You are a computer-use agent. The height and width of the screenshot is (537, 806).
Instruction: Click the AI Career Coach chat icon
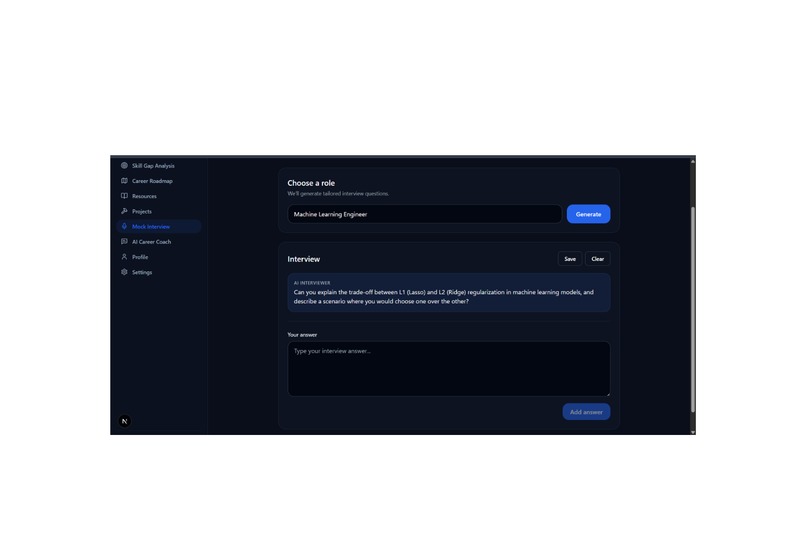coord(124,242)
